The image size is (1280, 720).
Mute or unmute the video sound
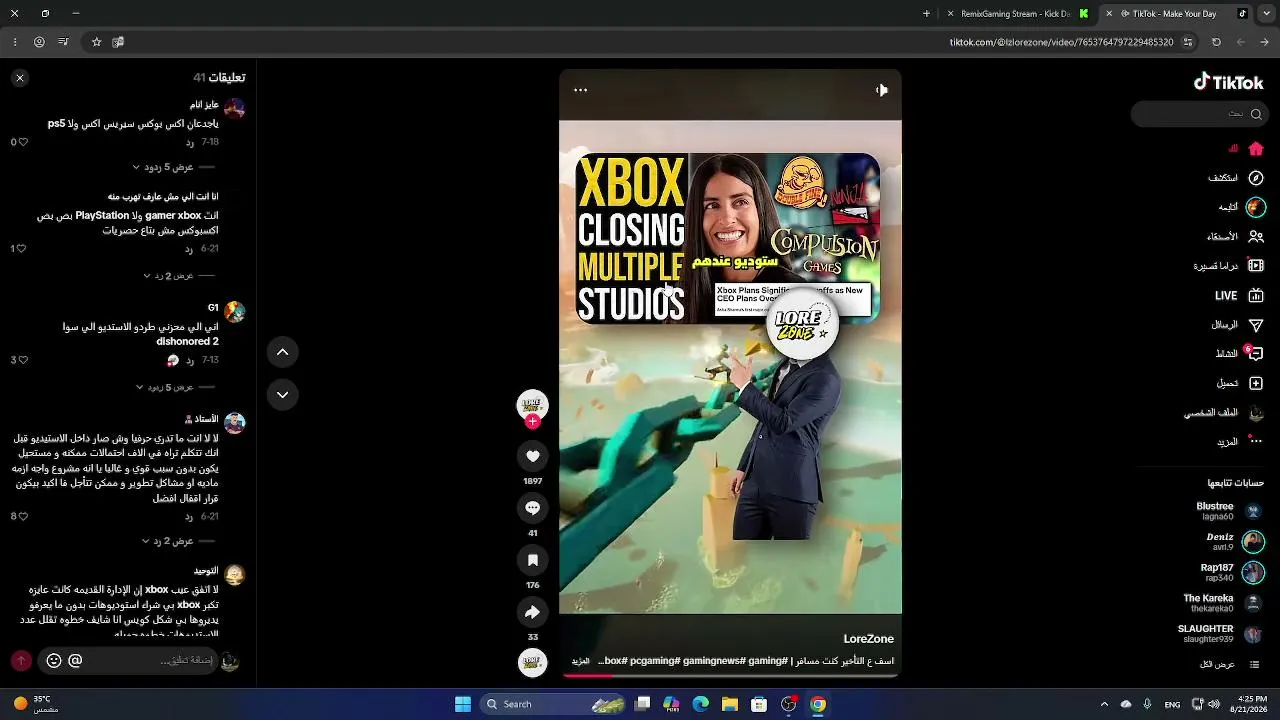click(881, 90)
